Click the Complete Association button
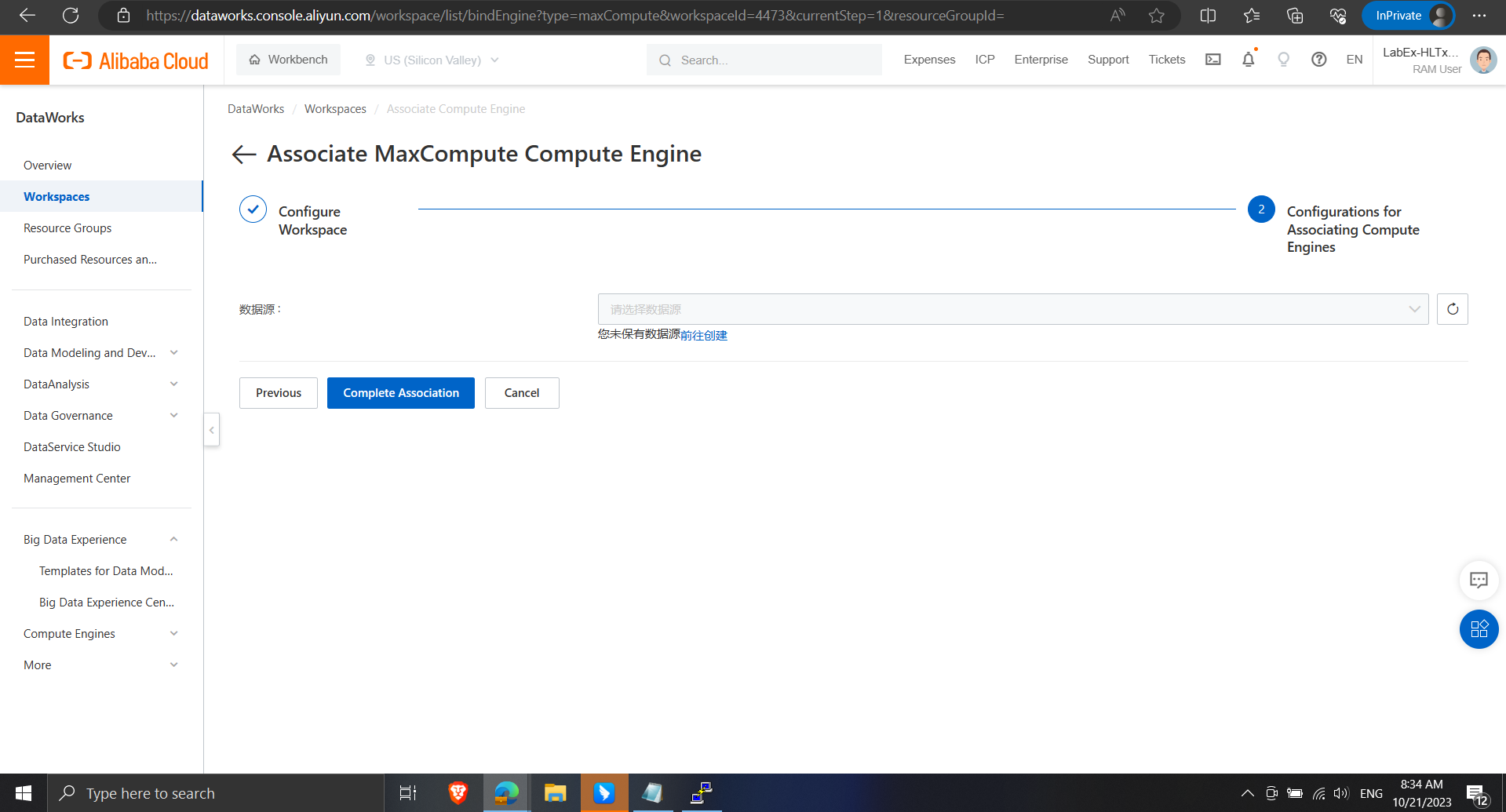The height and width of the screenshot is (812, 1506). click(400, 392)
